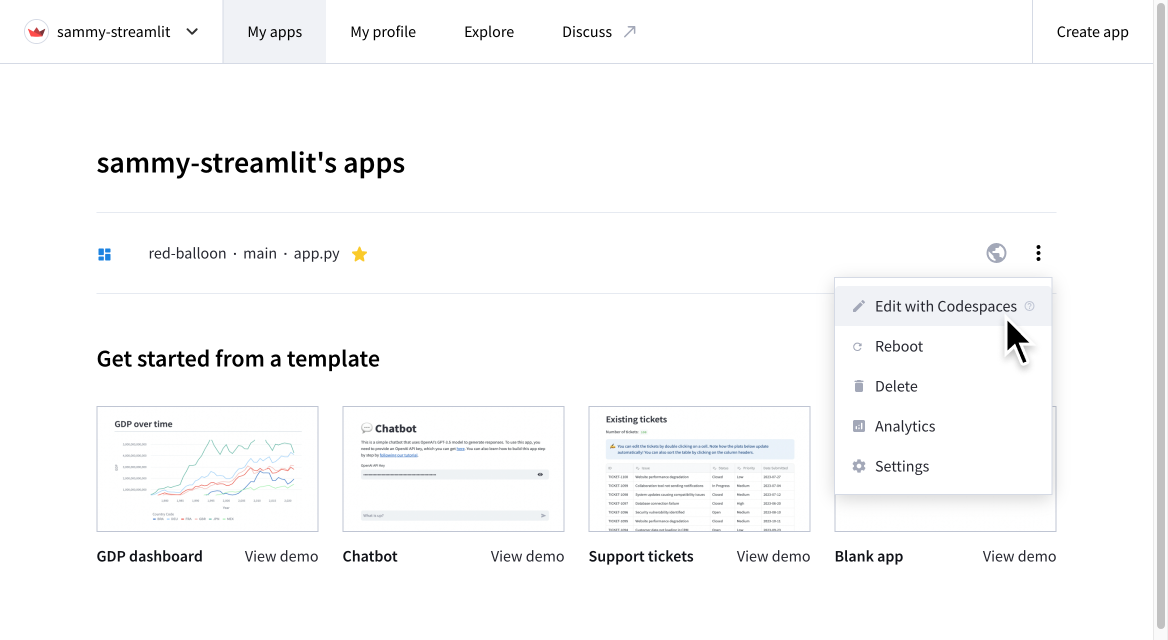Click the Create app button
Screen dimensions: 1168x640
[1092, 31]
